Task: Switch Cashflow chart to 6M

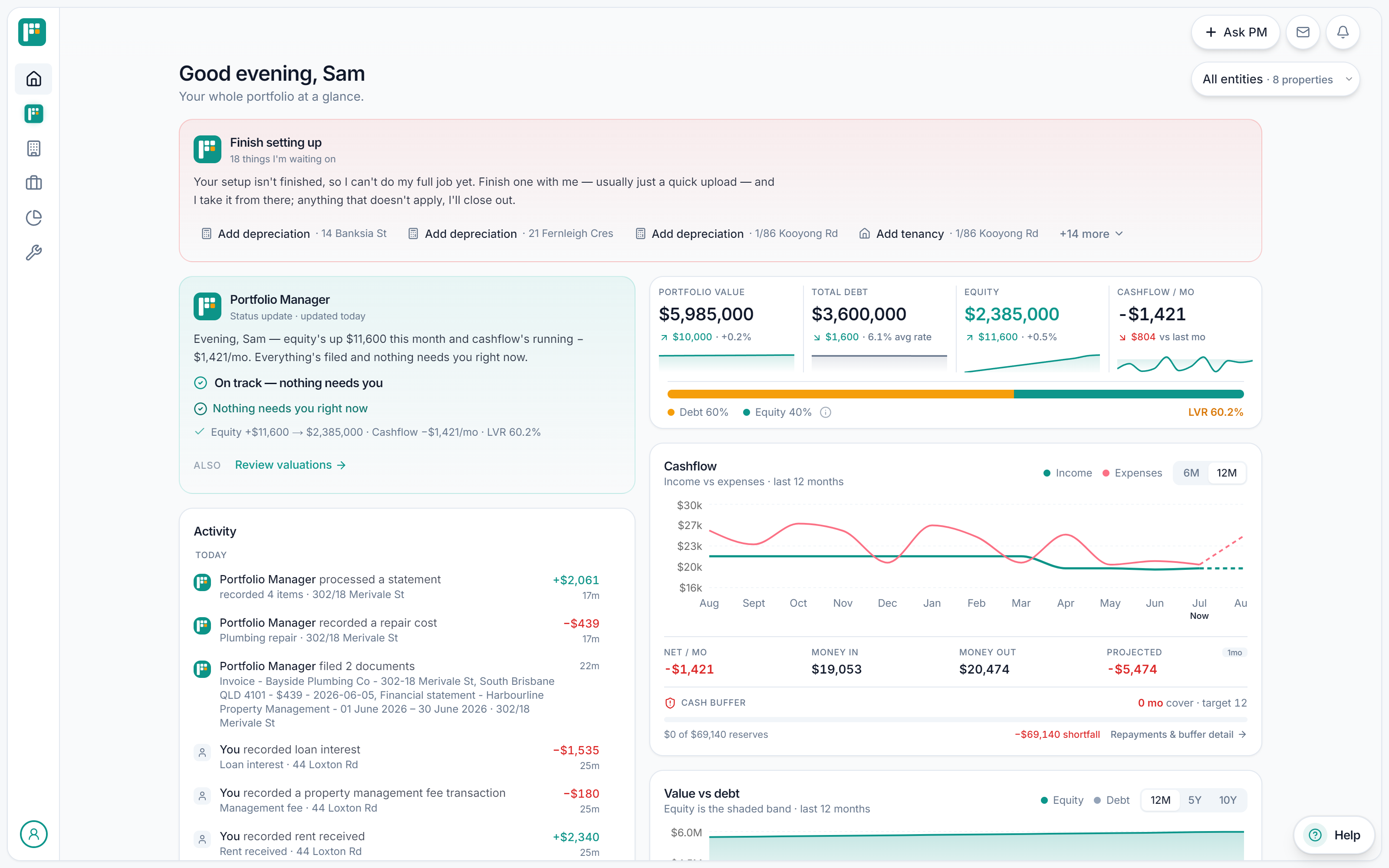Action: tap(1191, 473)
